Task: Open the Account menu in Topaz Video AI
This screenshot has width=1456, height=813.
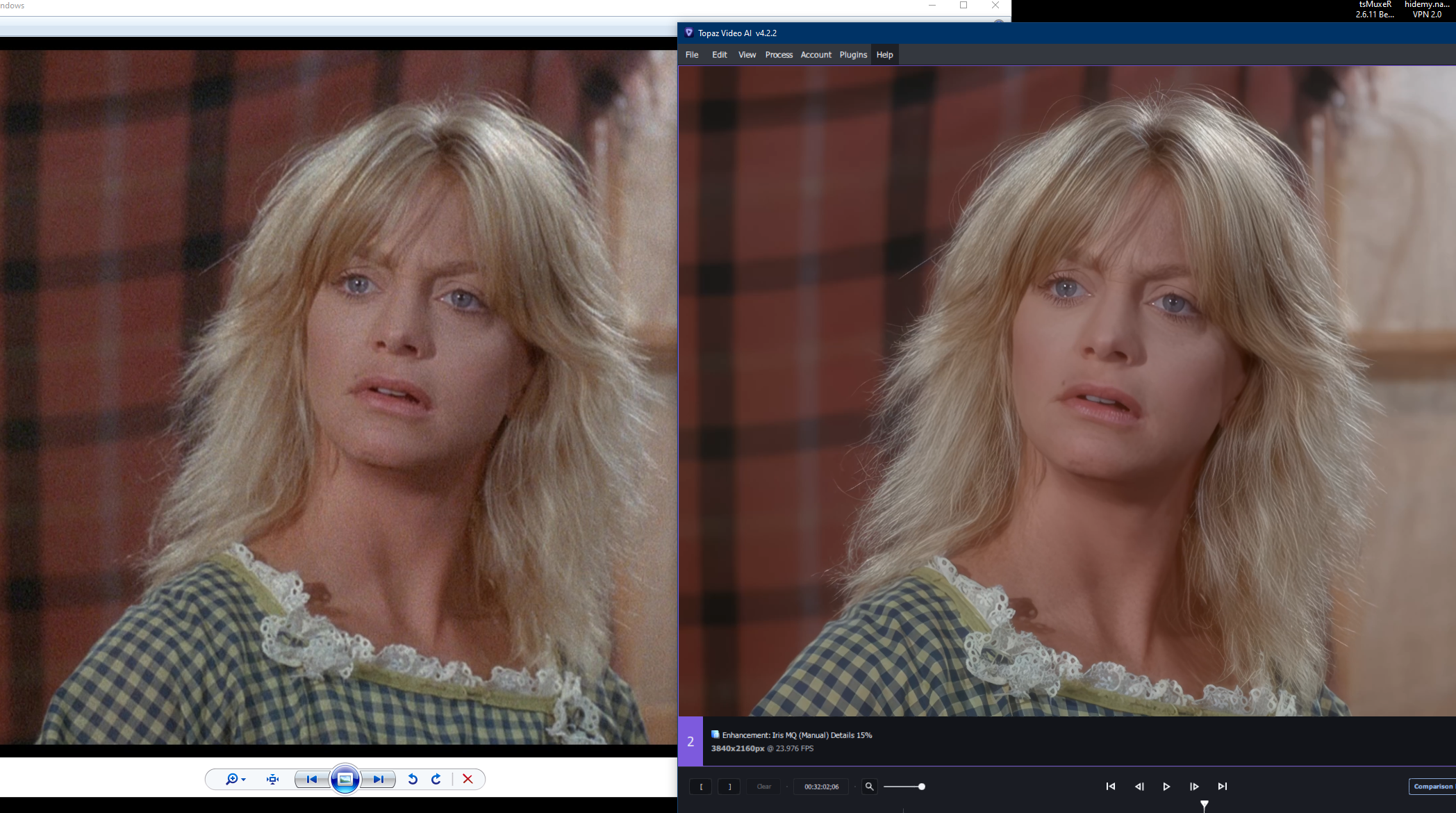Action: tap(816, 55)
